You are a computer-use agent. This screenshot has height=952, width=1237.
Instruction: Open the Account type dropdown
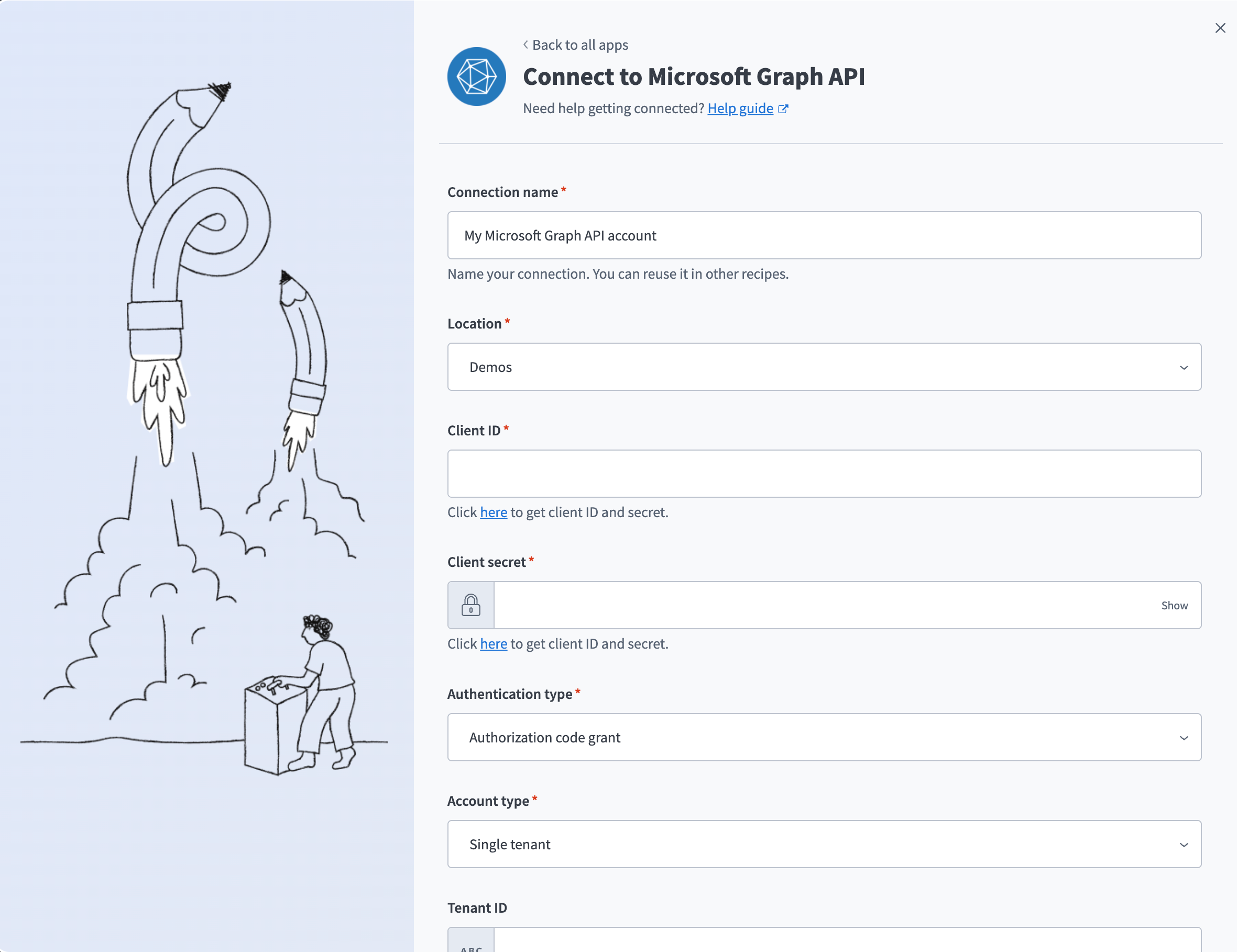click(x=824, y=845)
